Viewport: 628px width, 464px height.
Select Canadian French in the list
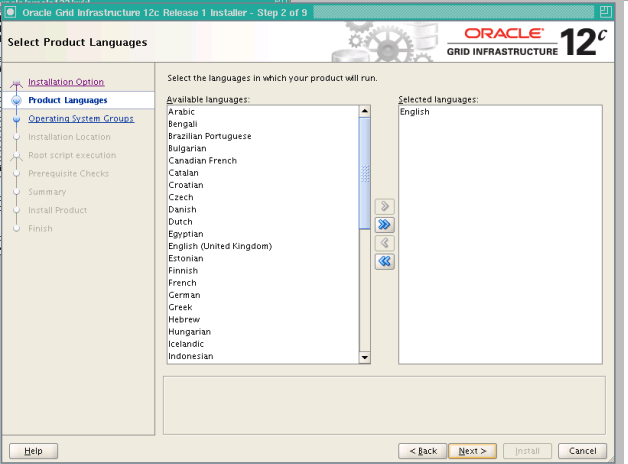coord(263,161)
